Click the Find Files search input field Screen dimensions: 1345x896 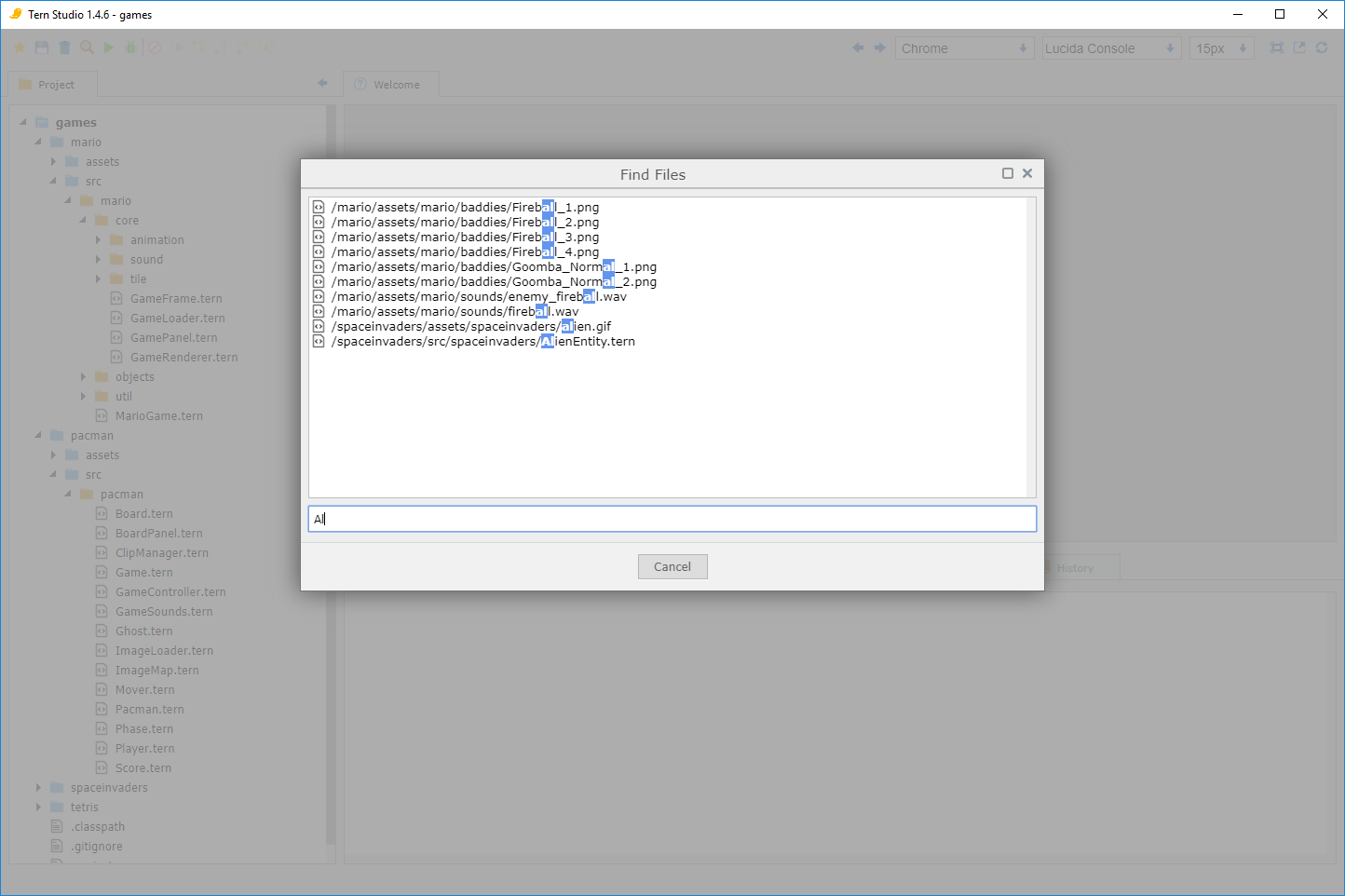672,519
